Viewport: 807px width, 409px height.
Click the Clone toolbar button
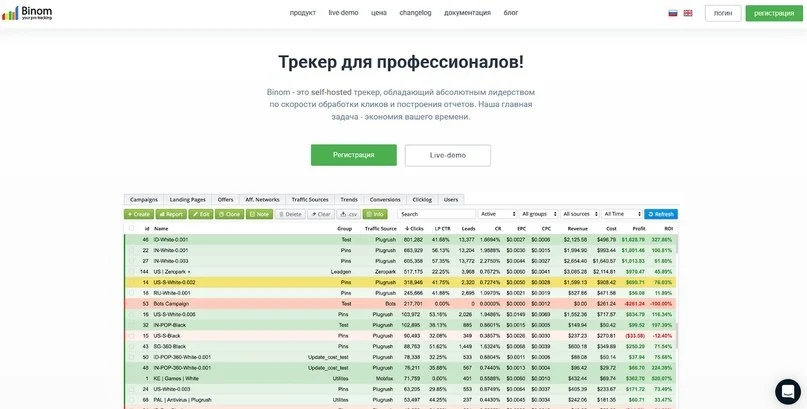230,214
